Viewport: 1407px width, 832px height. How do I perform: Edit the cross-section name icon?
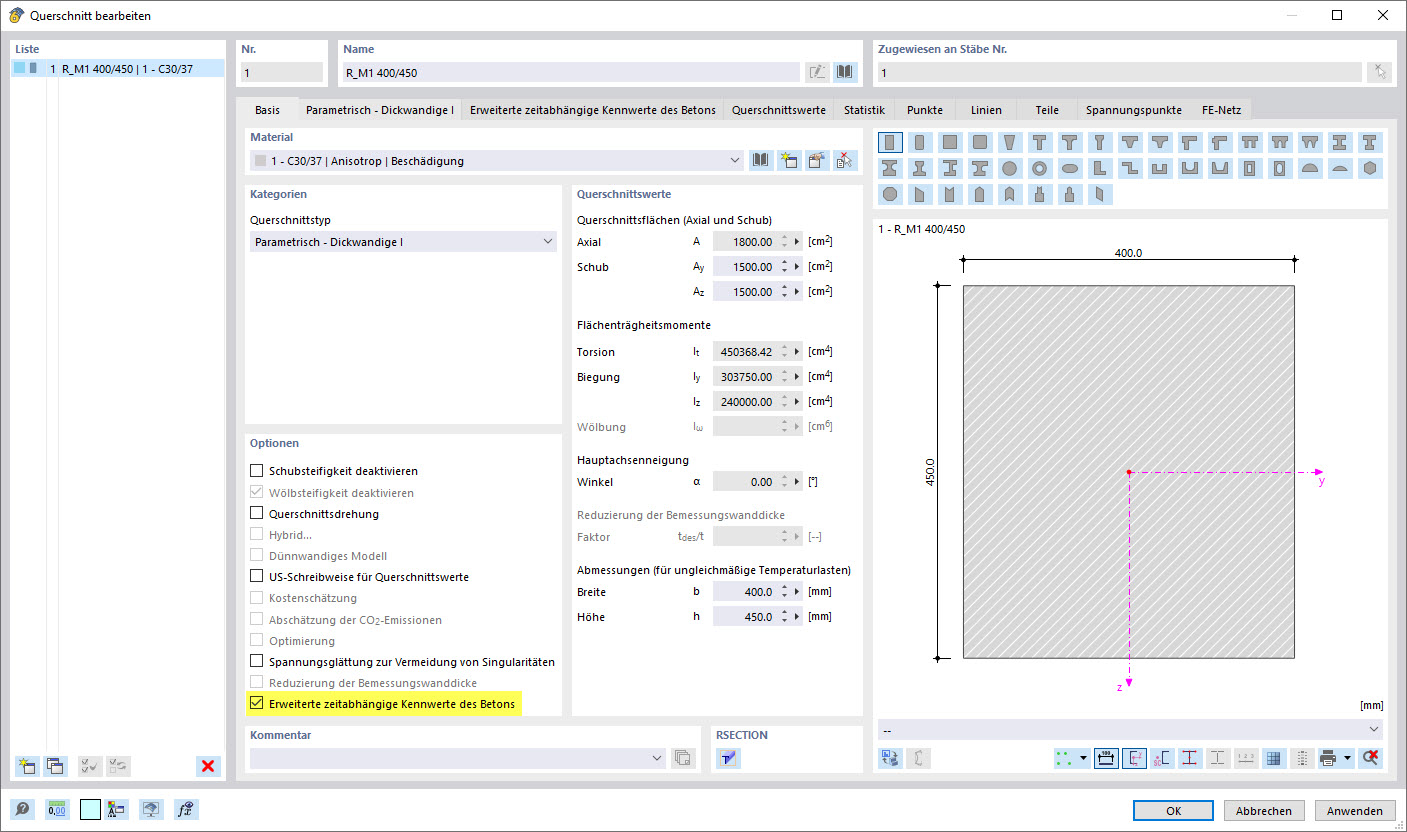[x=817, y=72]
